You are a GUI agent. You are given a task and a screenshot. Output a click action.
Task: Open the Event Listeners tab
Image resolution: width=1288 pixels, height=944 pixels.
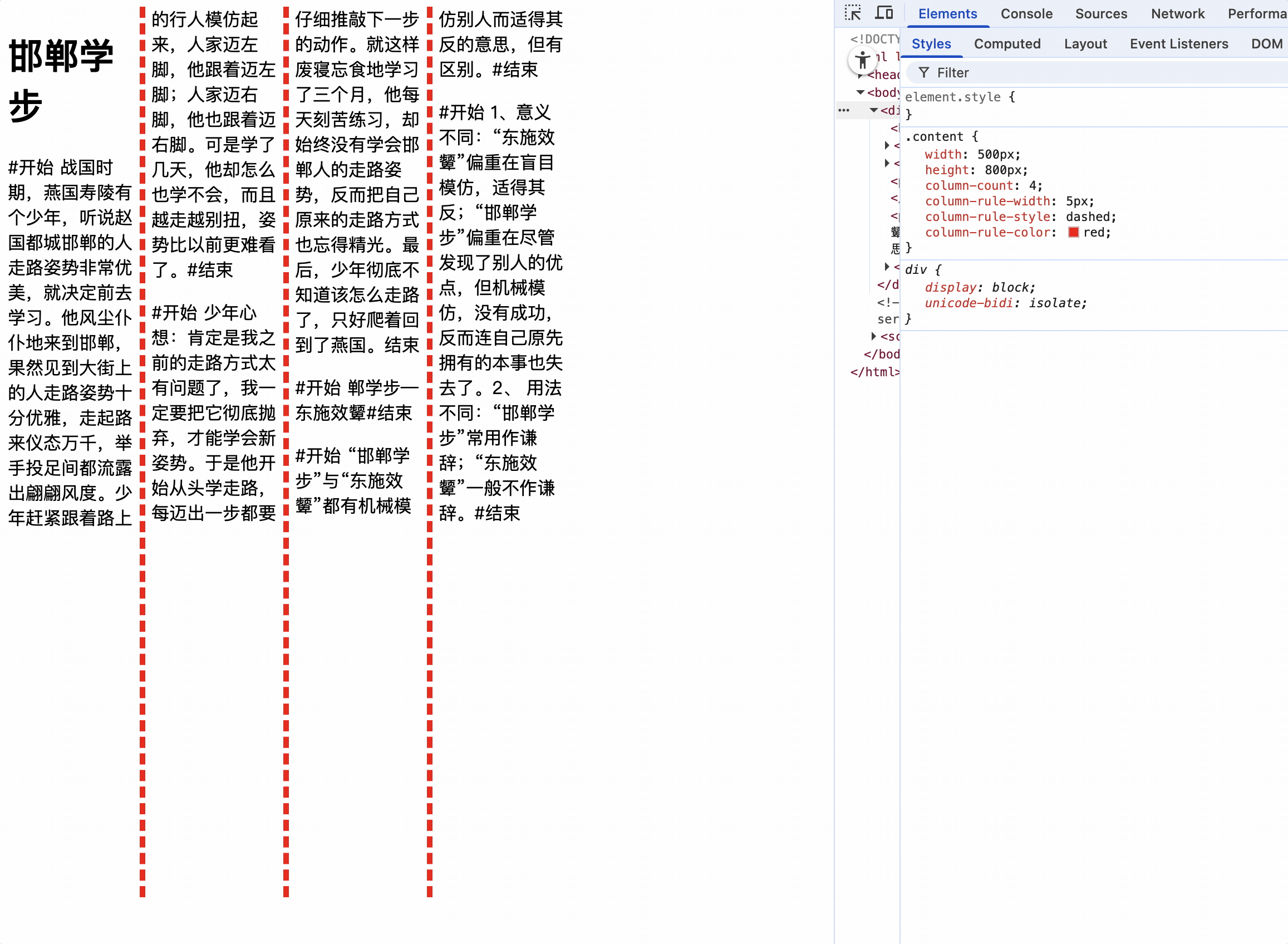tap(1178, 44)
